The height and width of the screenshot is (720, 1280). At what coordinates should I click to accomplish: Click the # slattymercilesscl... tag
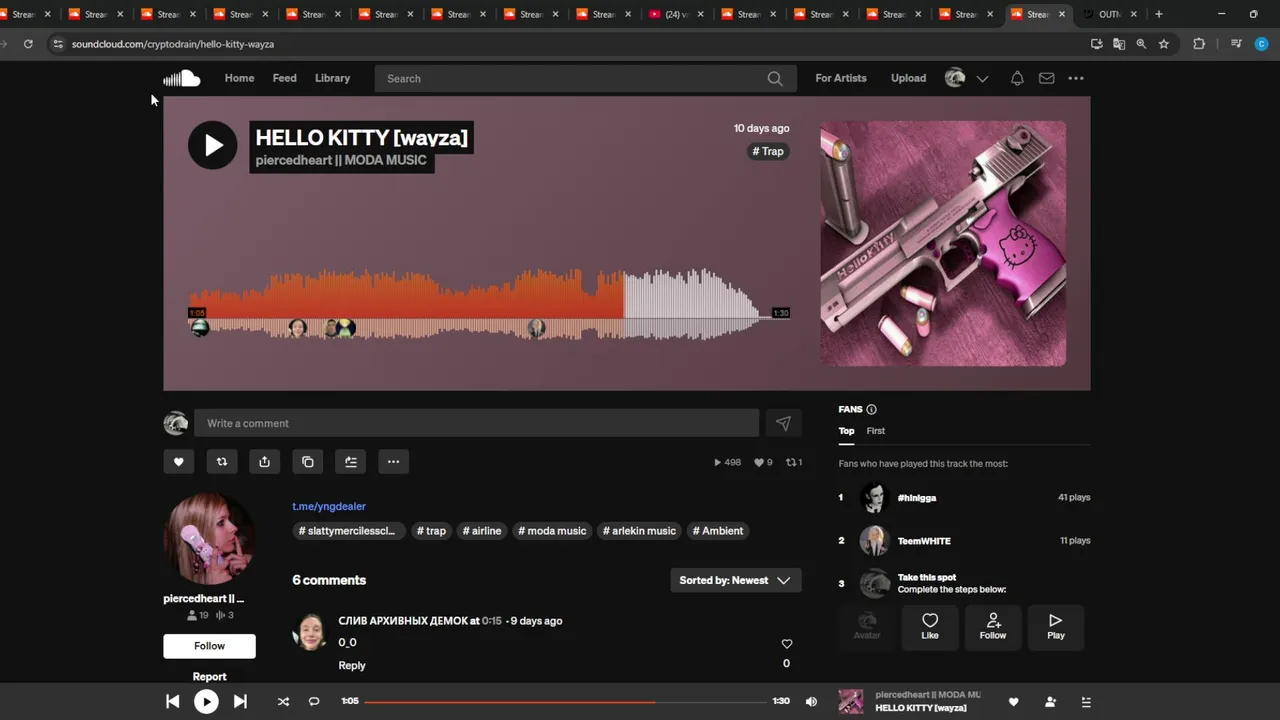tap(349, 531)
